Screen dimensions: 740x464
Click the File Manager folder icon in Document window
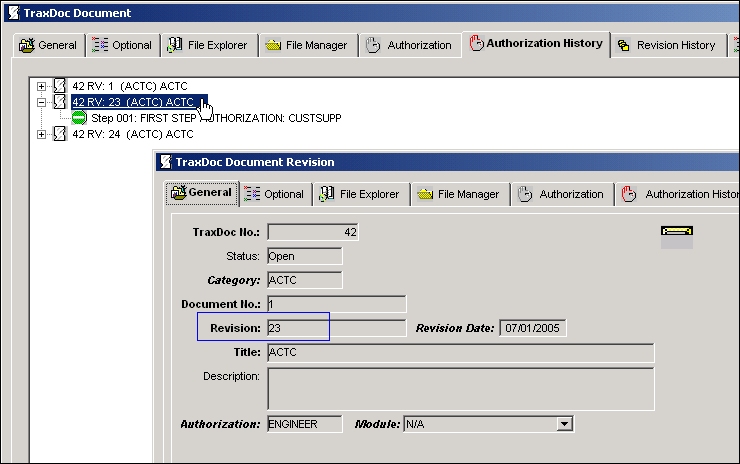[x=273, y=46]
